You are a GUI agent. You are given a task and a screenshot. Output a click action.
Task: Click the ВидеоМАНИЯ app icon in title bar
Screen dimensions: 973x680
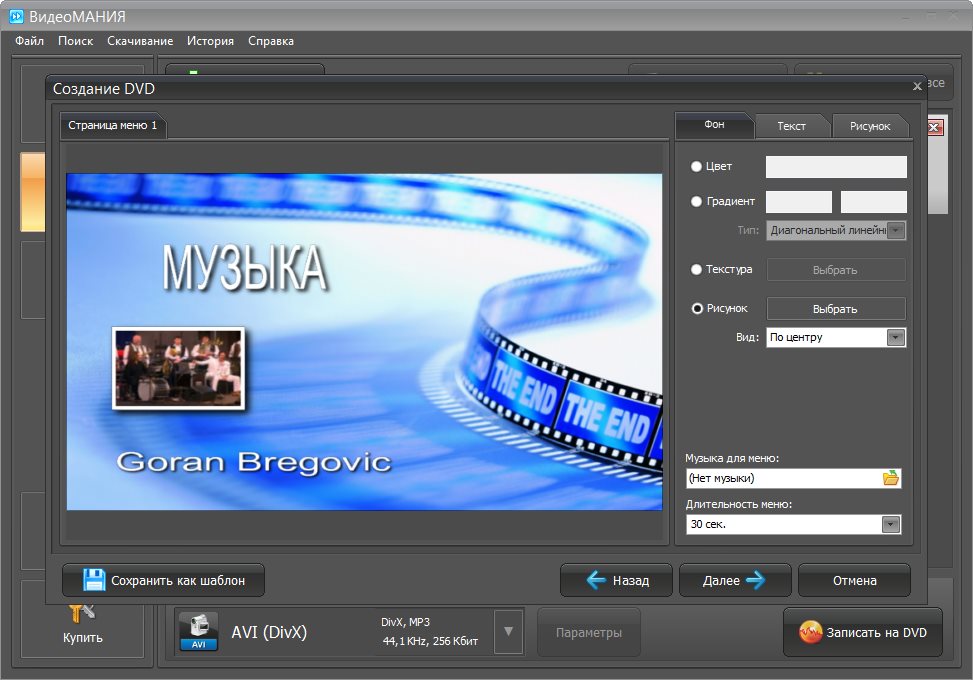pyautogui.click(x=17, y=16)
